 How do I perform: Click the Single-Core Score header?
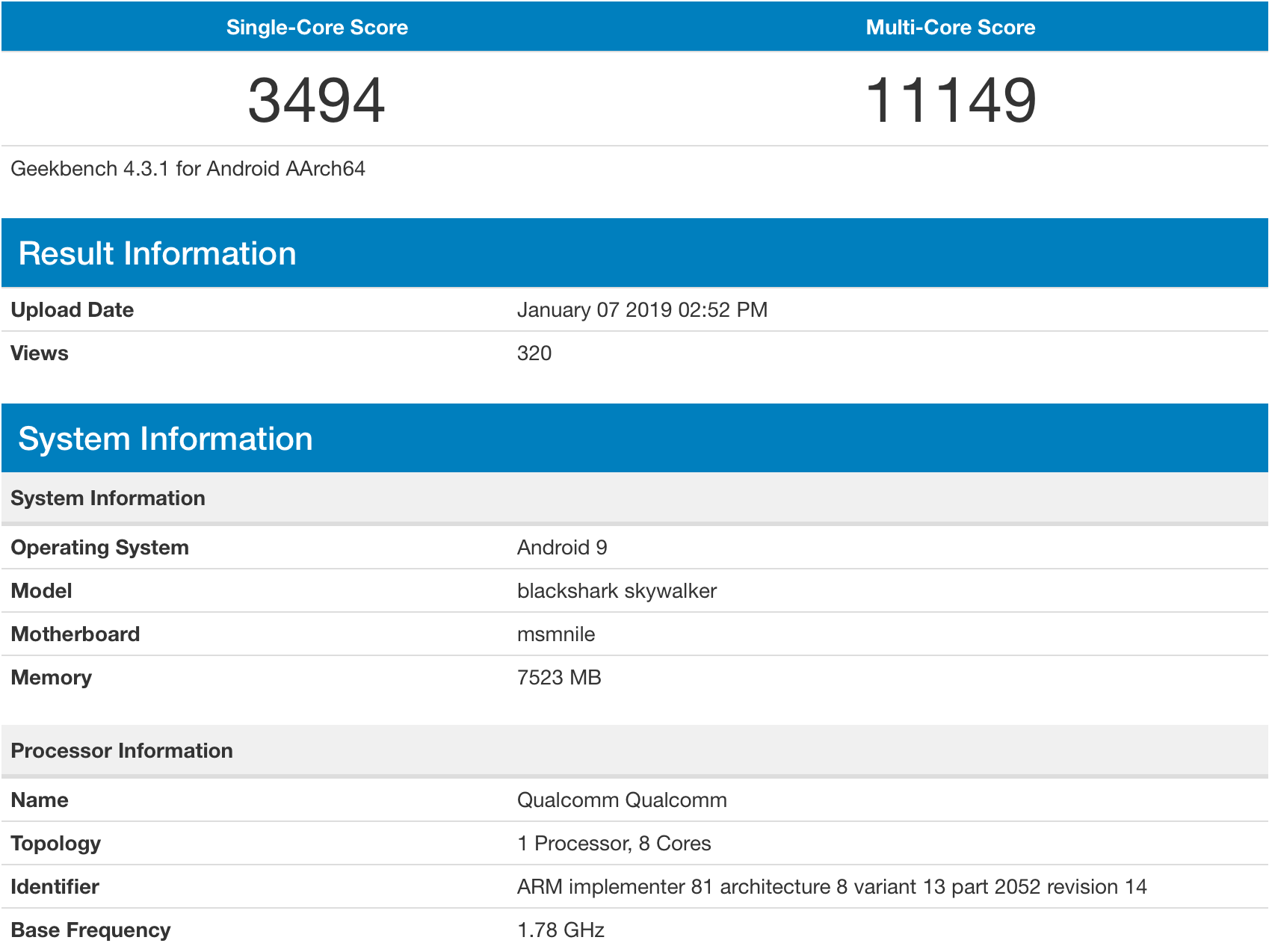[x=317, y=28]
